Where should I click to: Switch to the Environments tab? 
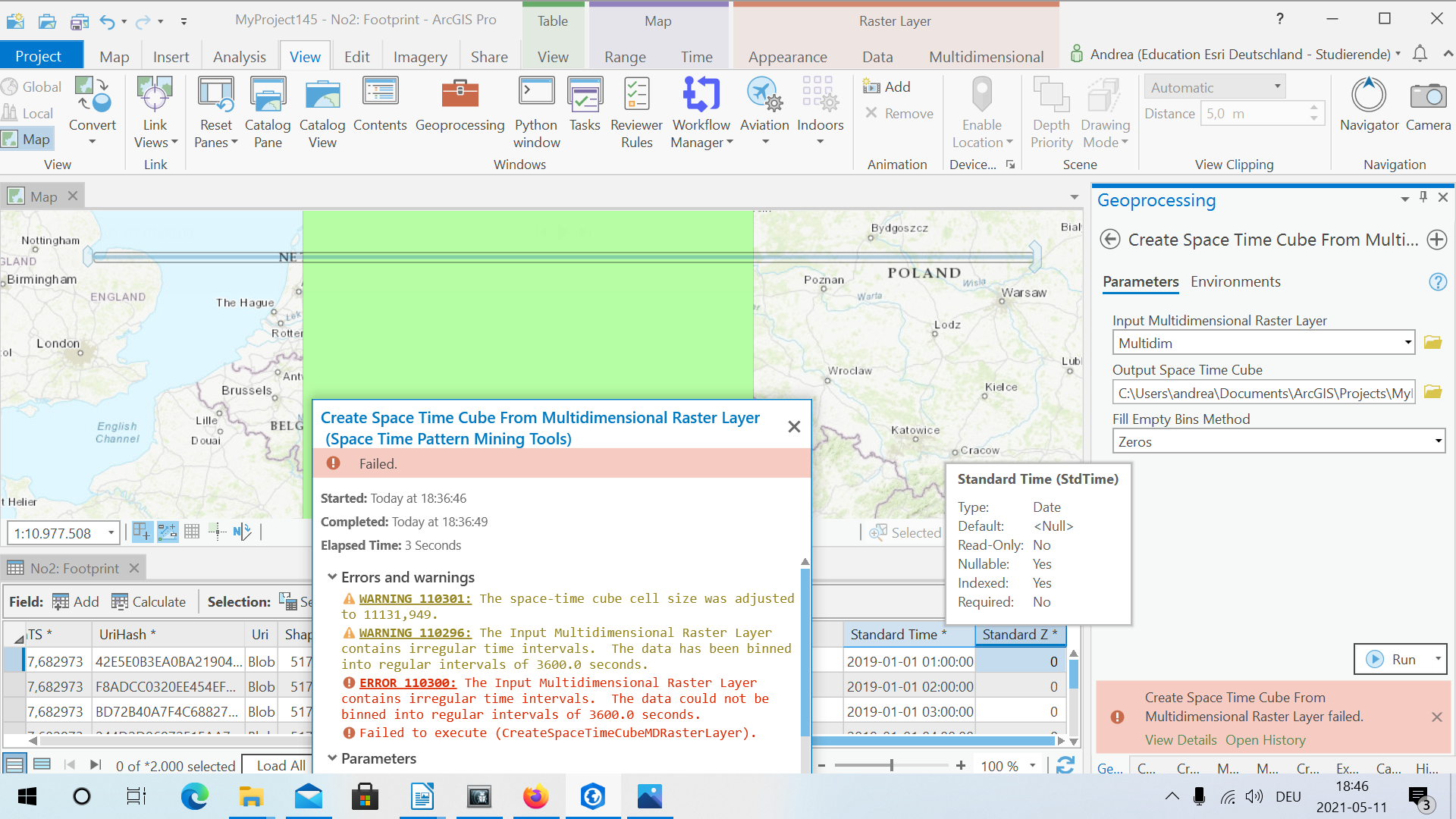coord(1235,282)
